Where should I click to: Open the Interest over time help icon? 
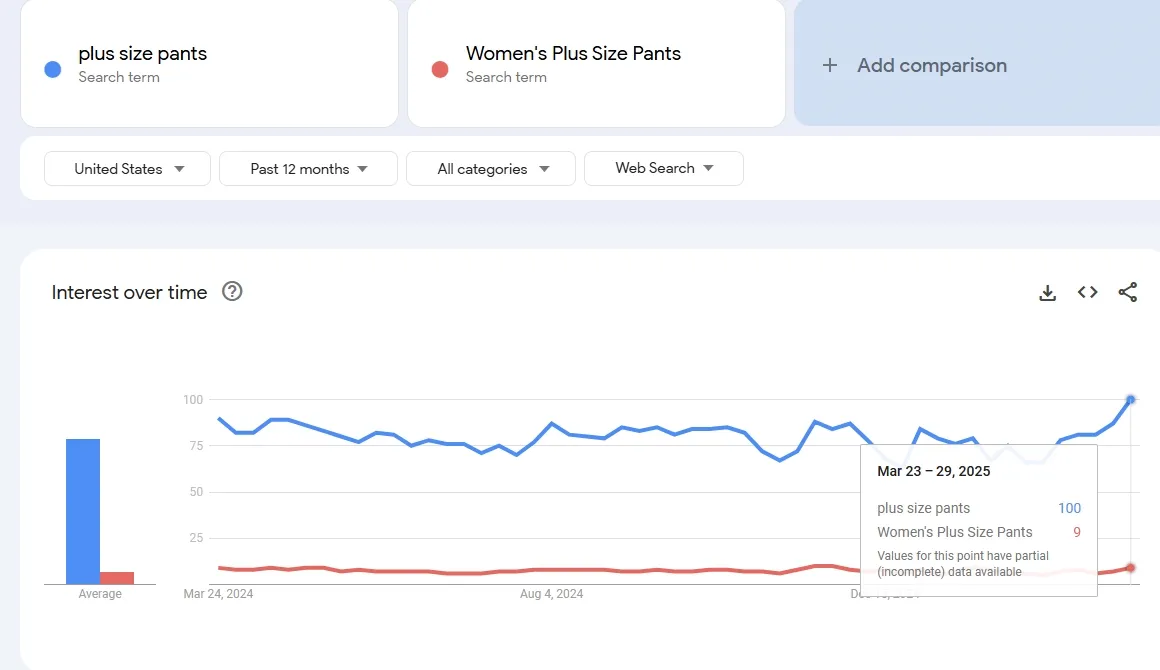tap(232, 292)
